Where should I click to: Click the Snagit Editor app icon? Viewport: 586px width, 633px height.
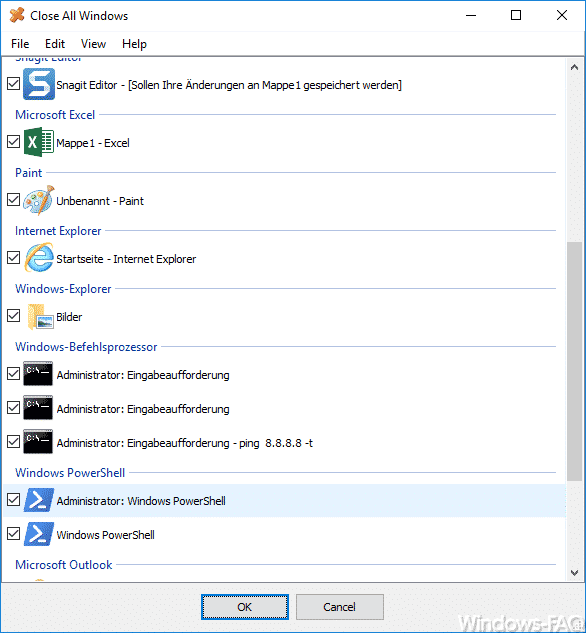38,84
